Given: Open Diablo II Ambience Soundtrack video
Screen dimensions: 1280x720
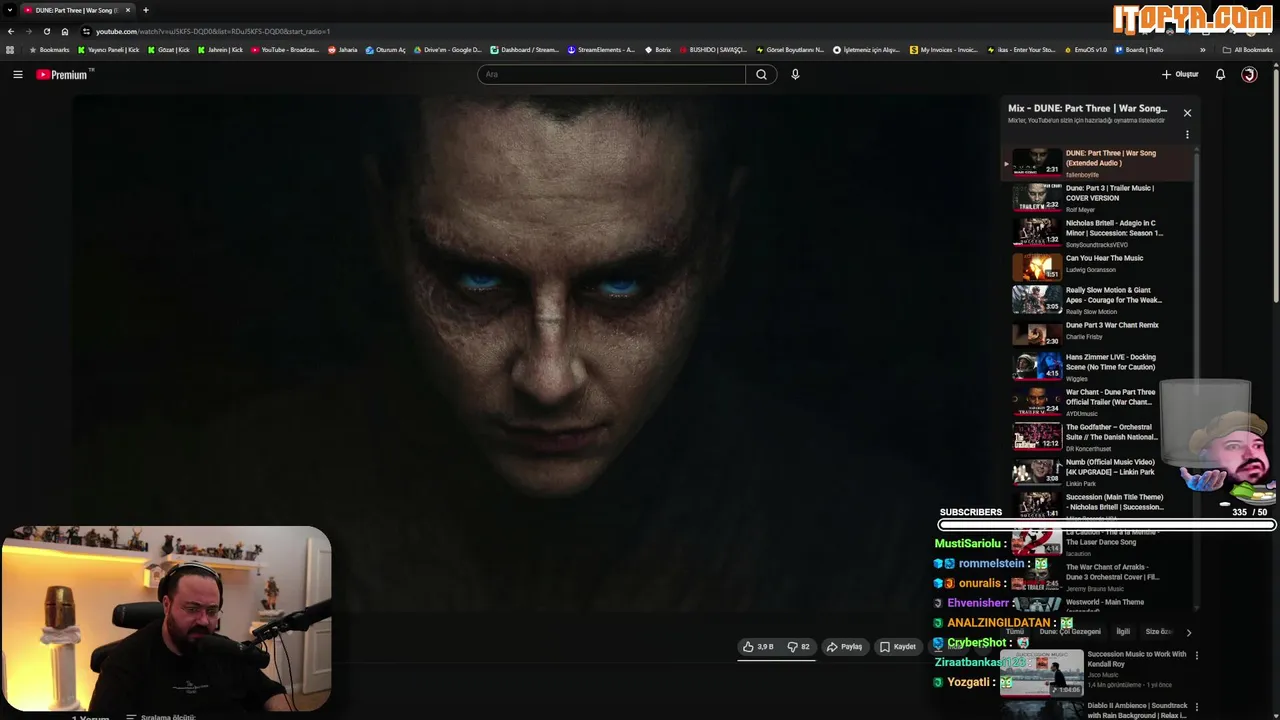Looking at the screenshot, I should [x=1094, y=710].
